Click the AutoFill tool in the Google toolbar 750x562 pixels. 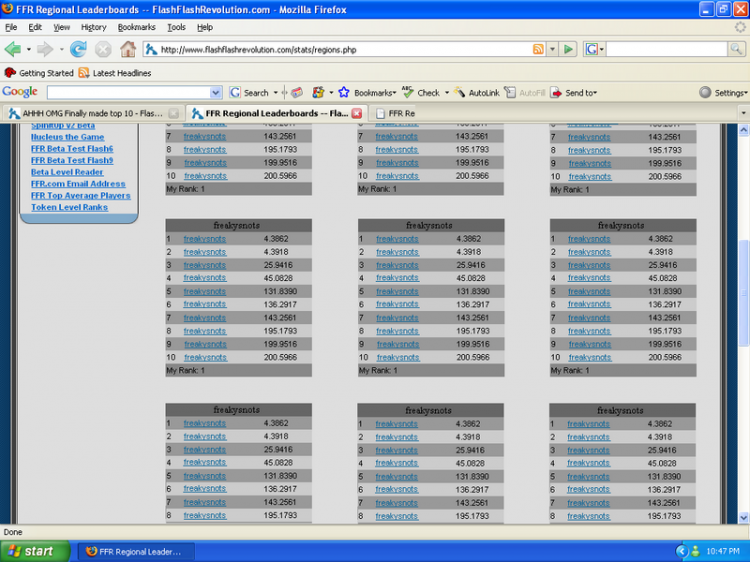(525, 93)
